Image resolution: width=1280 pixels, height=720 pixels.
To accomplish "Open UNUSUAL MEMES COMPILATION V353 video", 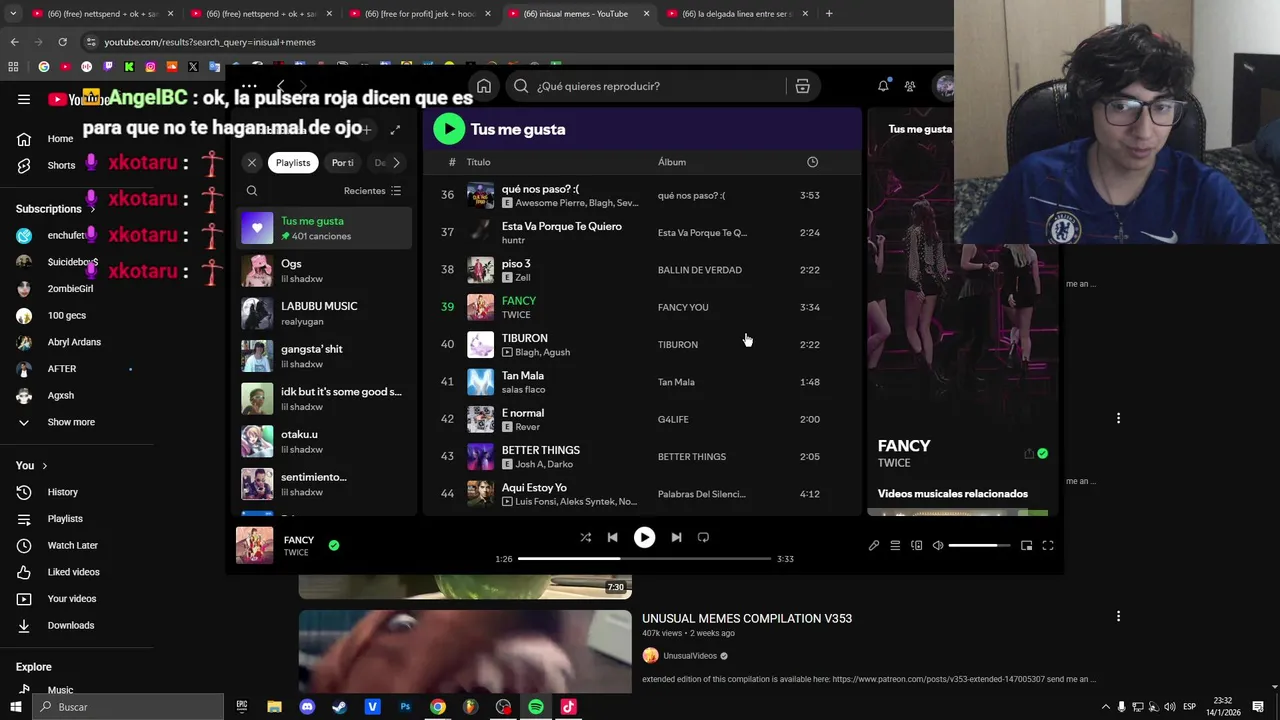I will [x=746, y=618].
